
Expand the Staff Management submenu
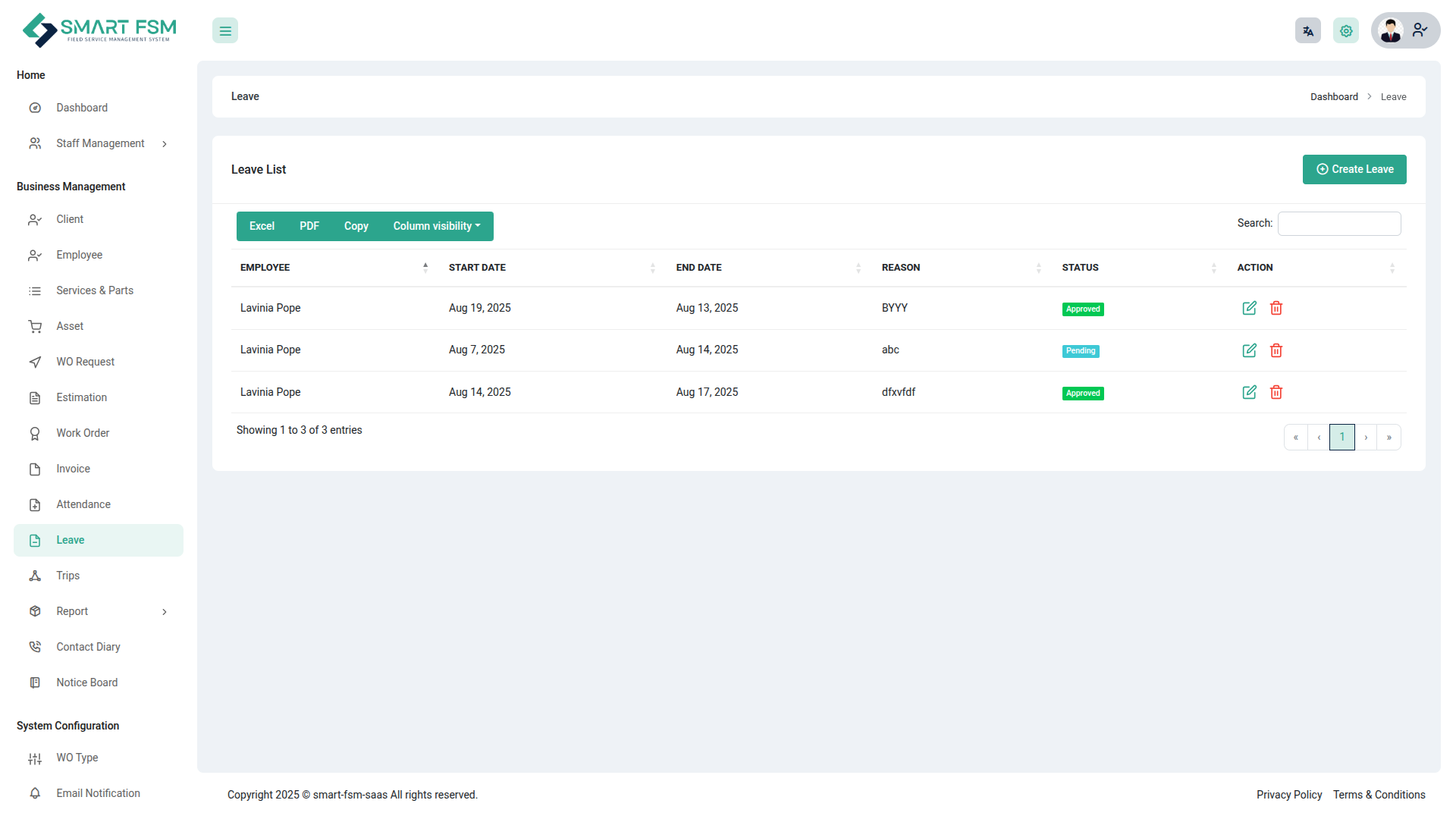[x=100, y=143]
